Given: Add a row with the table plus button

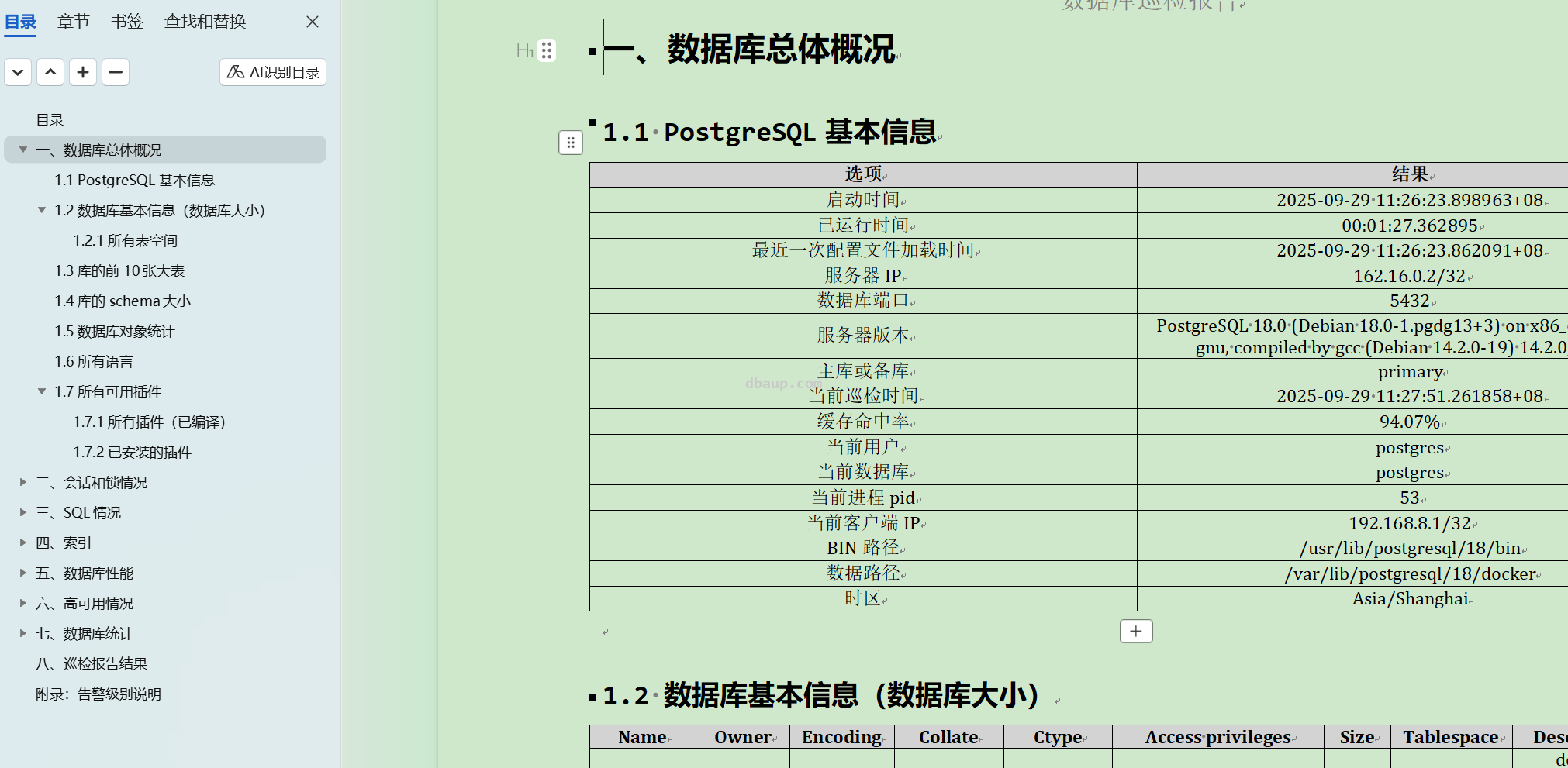Looking at the screenshot, I should tap(1136, 631).
